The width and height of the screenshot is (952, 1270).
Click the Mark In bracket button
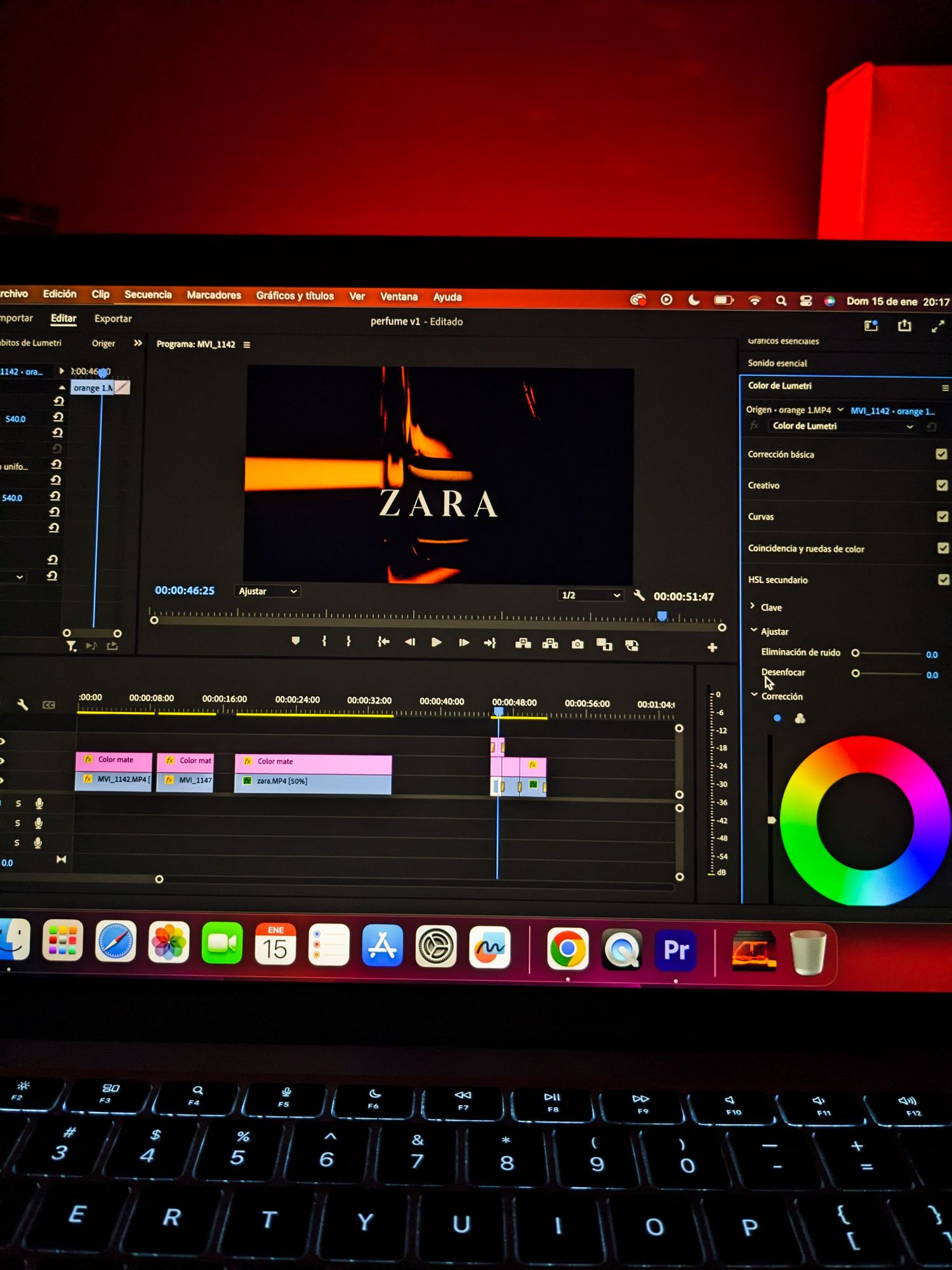coord(324,641)
